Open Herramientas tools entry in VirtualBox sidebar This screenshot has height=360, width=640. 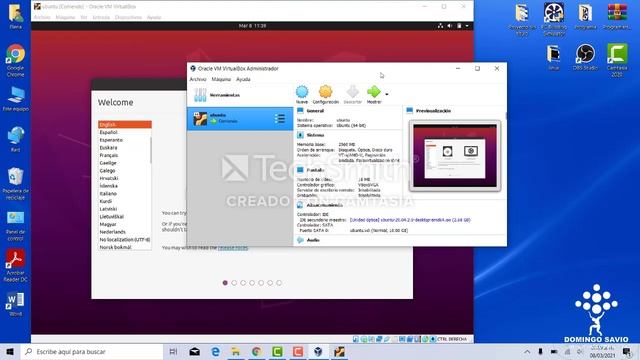240,95
